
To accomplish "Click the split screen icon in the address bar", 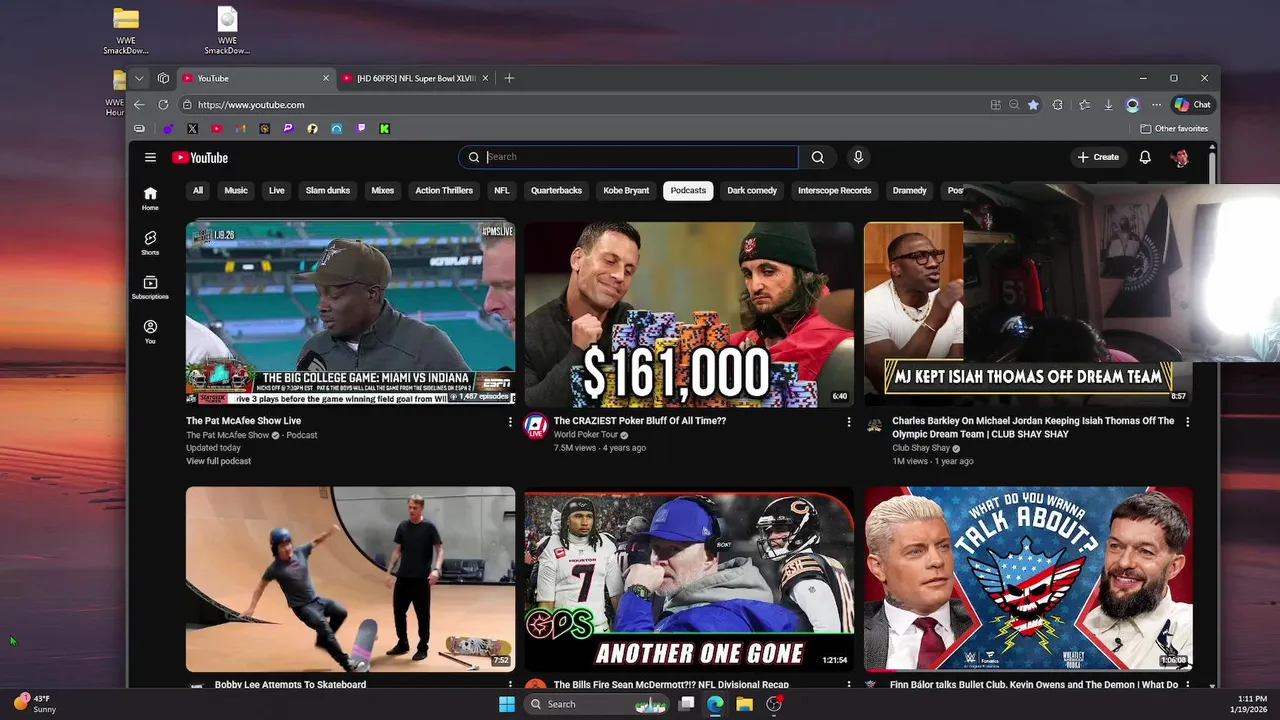I will (995, 104).
